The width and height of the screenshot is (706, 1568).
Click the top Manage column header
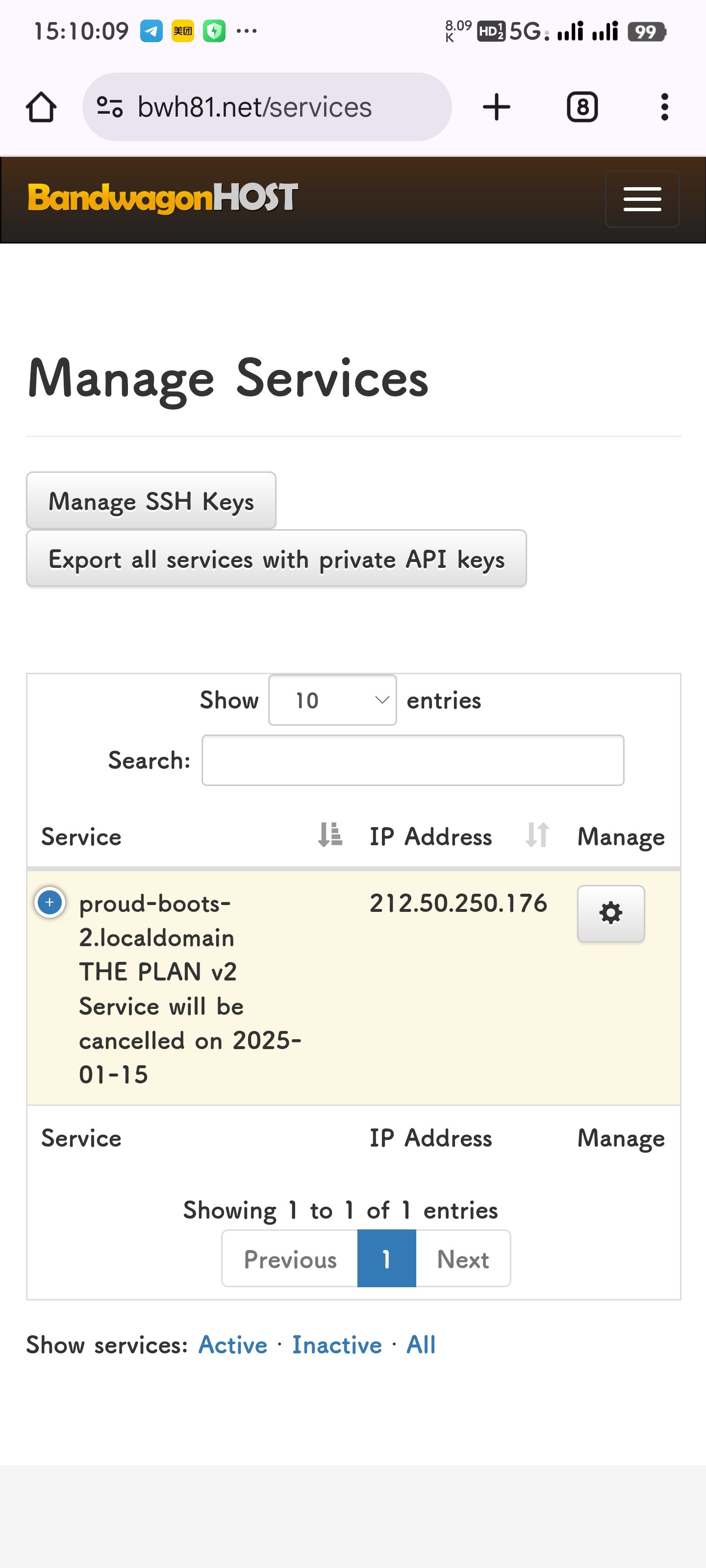click(621, 837)
